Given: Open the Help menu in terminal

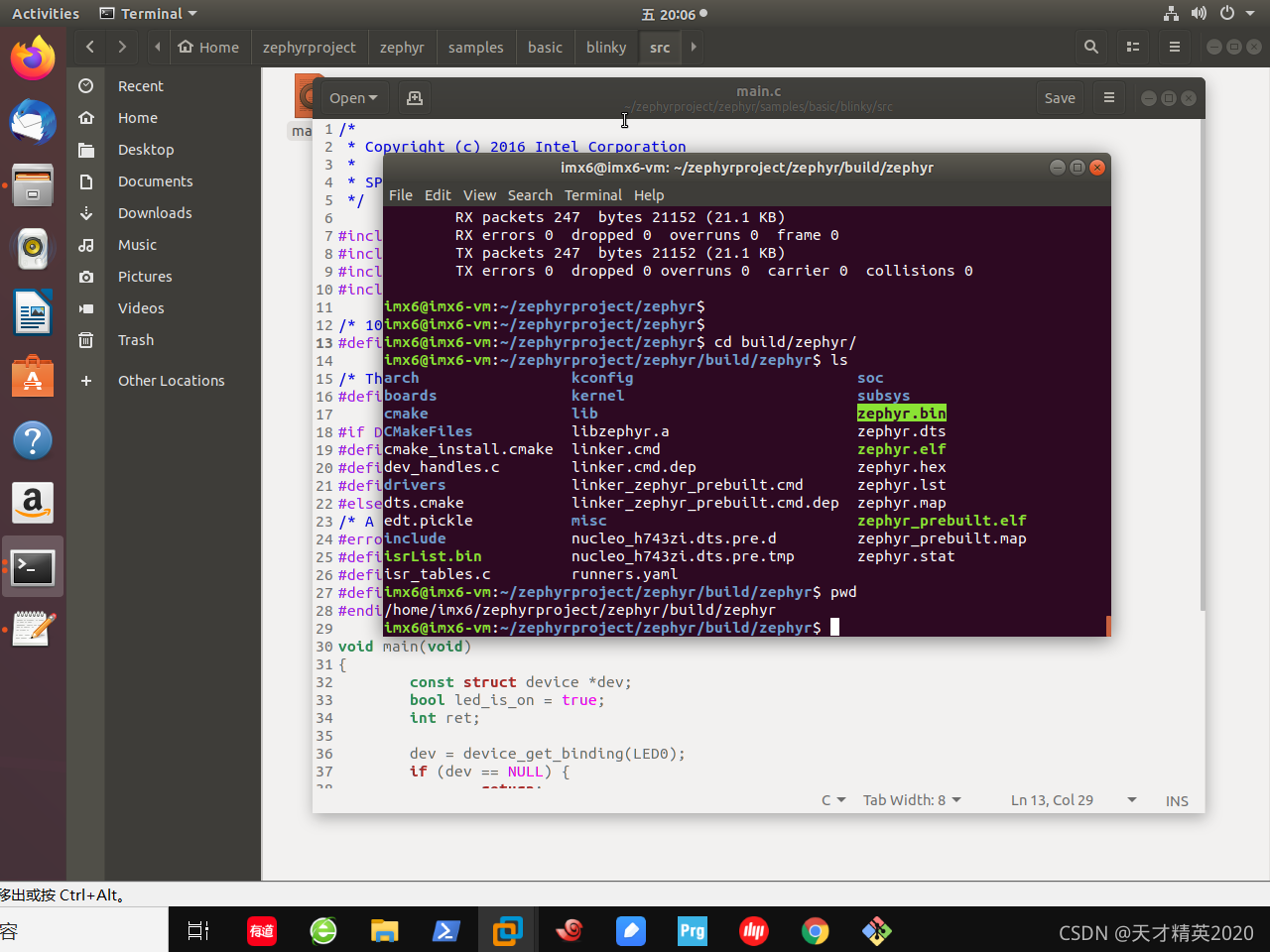Looking at the screenshot, I should pos(649,195).
